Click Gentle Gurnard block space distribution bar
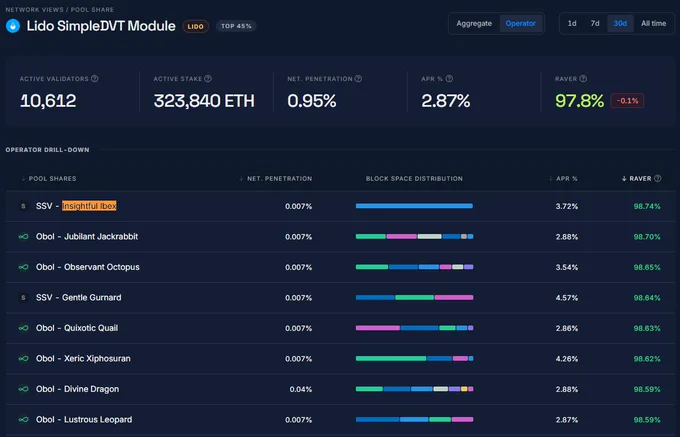 pyautogui.click(x=414, y=297)
